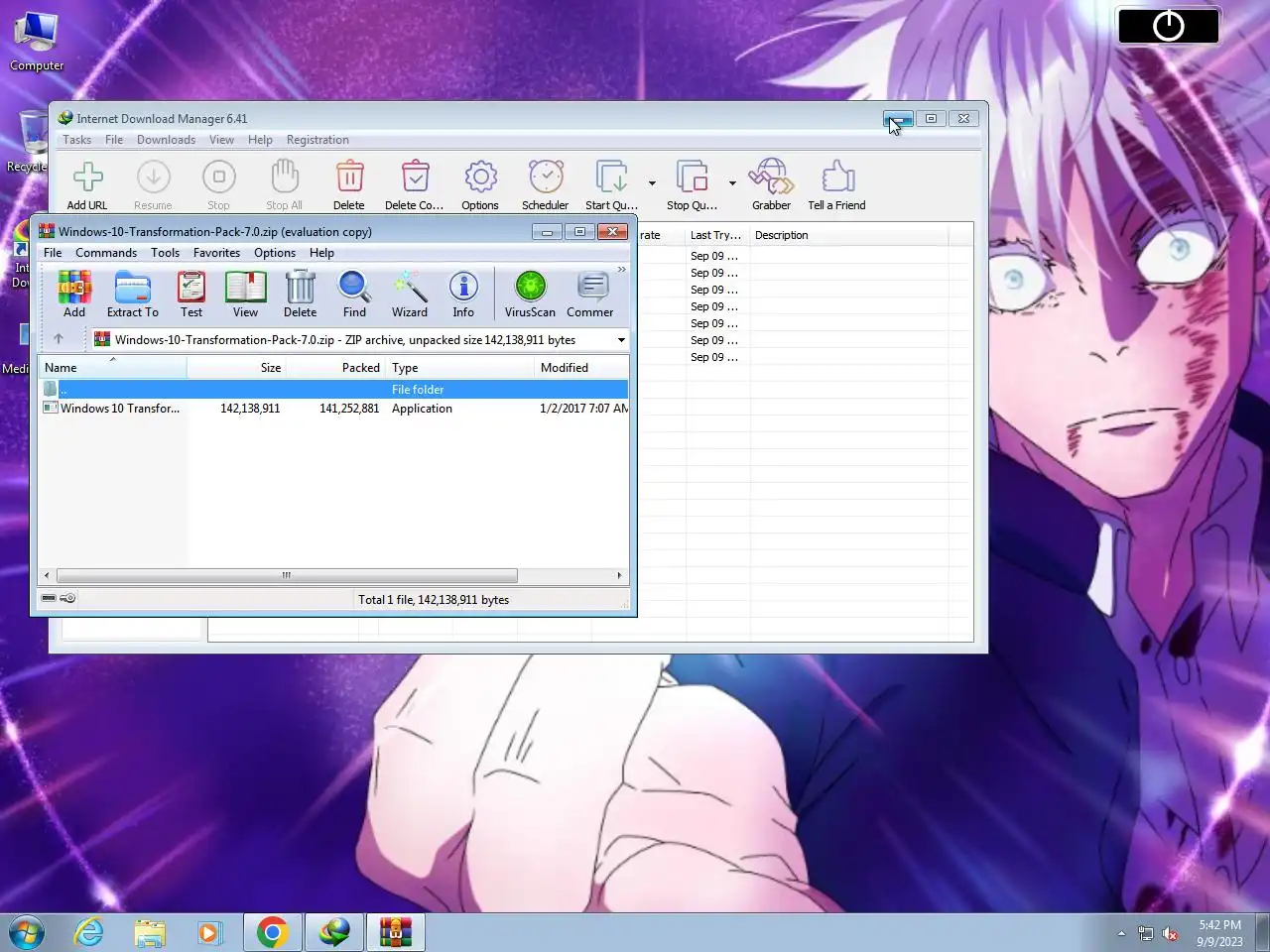Image resolution: width=1270 pixels, height=952 pixels.
Task: Open WinRAR Favorites menu
Action: pos(216,253)
